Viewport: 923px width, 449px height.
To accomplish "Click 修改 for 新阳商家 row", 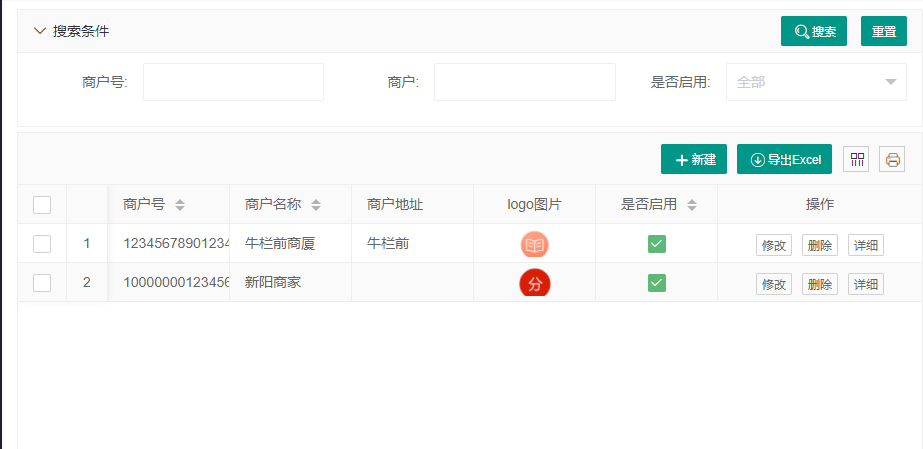I will pyautogui.click(x=774, y=285).
